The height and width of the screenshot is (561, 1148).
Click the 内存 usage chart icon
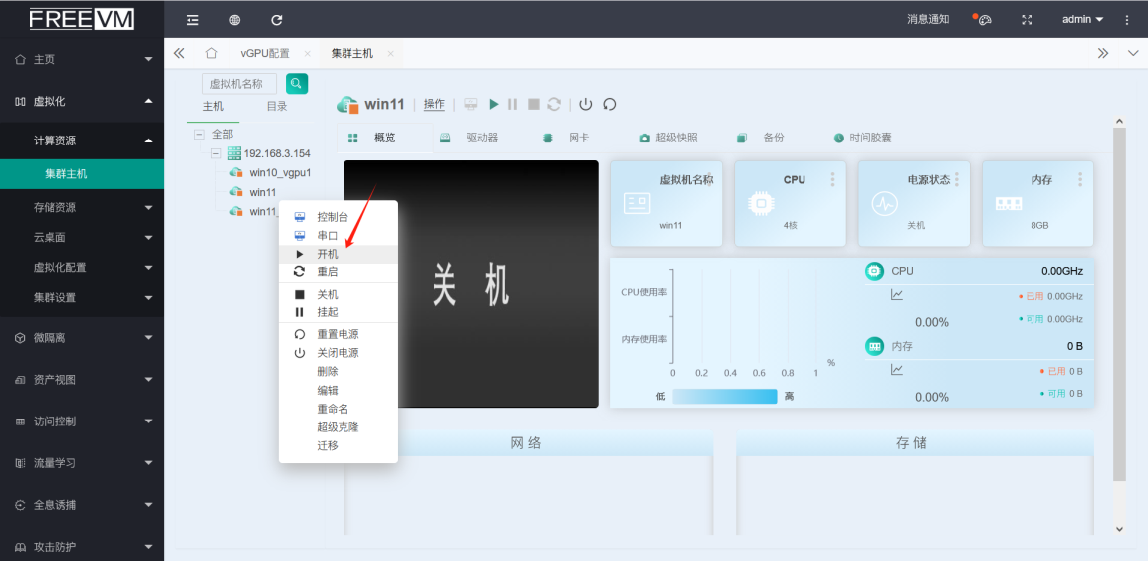(896, 369)
